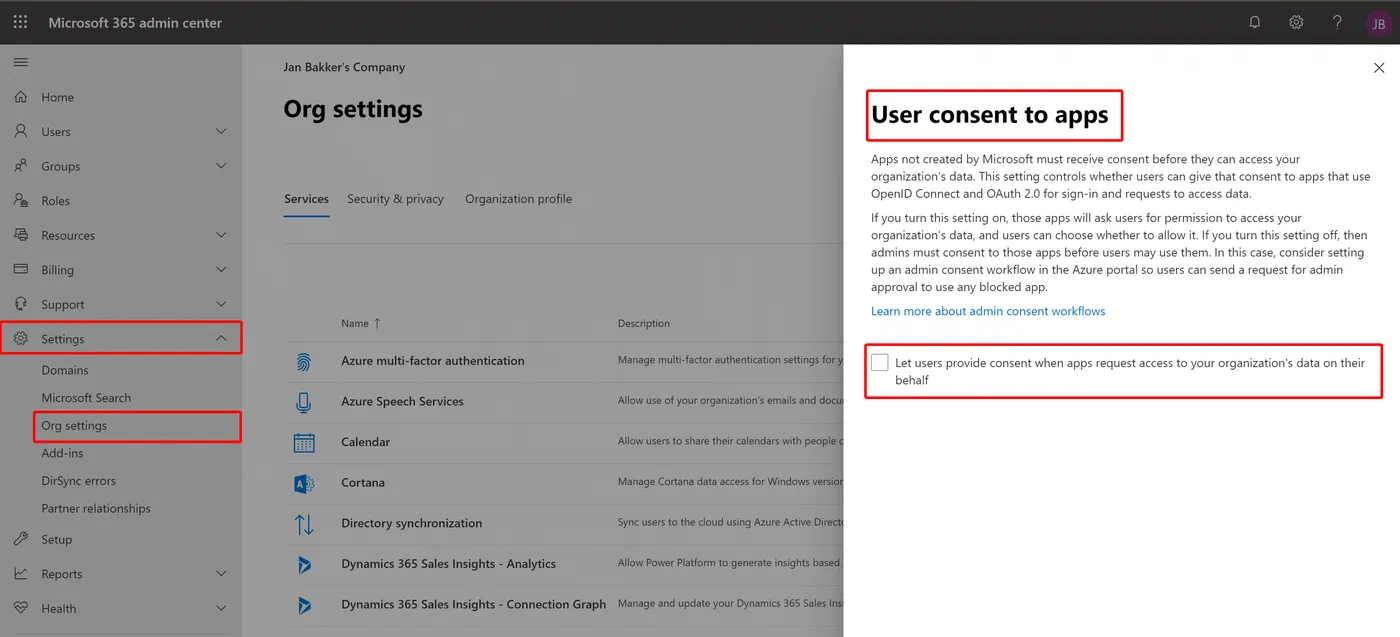This screenshot has width=1400, height=637.
Task: Open Azure Speech Services service name
Action: point(402,402)
